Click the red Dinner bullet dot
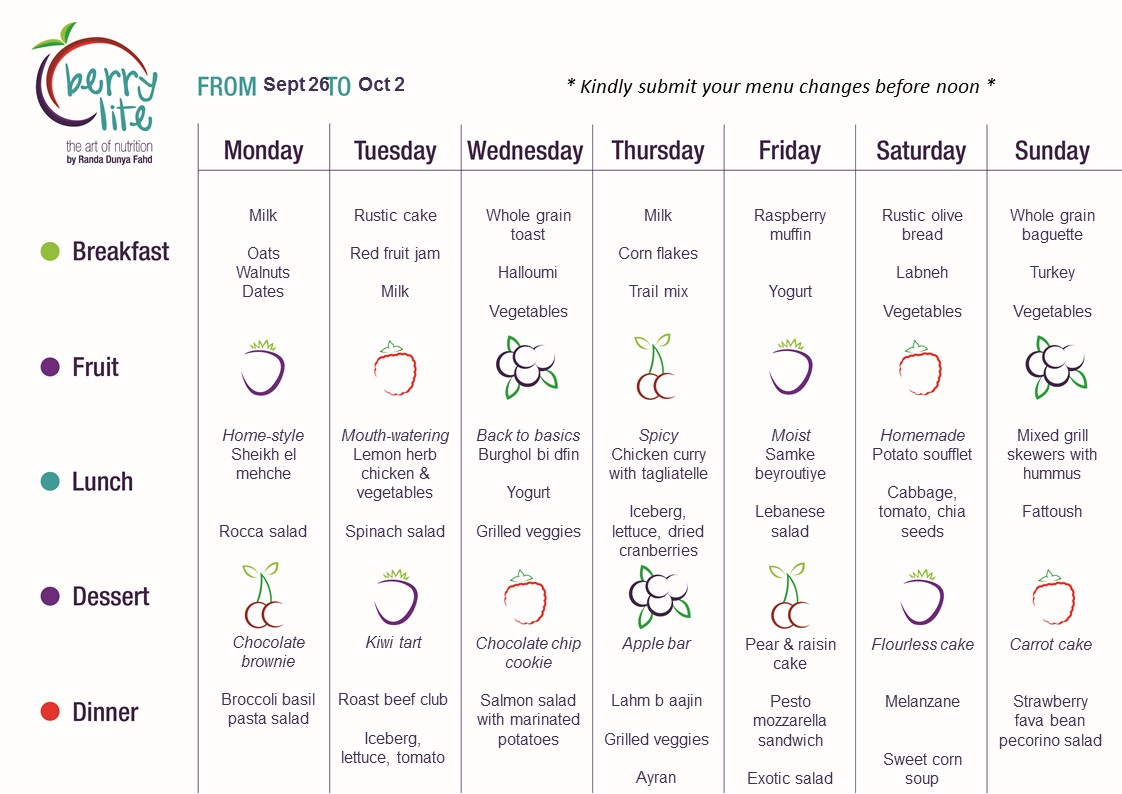Image resolution: width=1122 pixels, height=794 pixels. pos(50,712)
